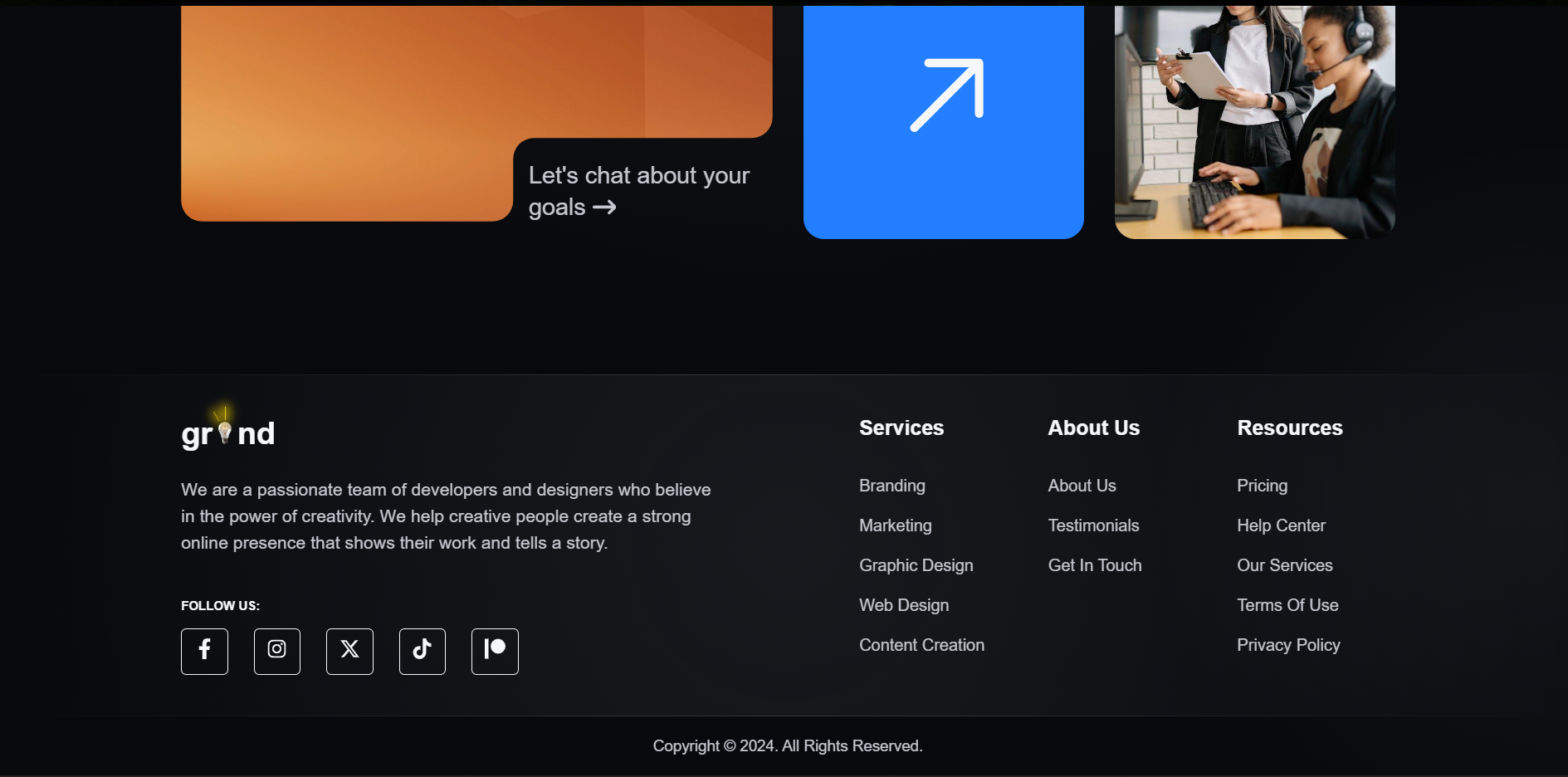Select Web Design in footer
1568x777 pixels.
(903, 605)
